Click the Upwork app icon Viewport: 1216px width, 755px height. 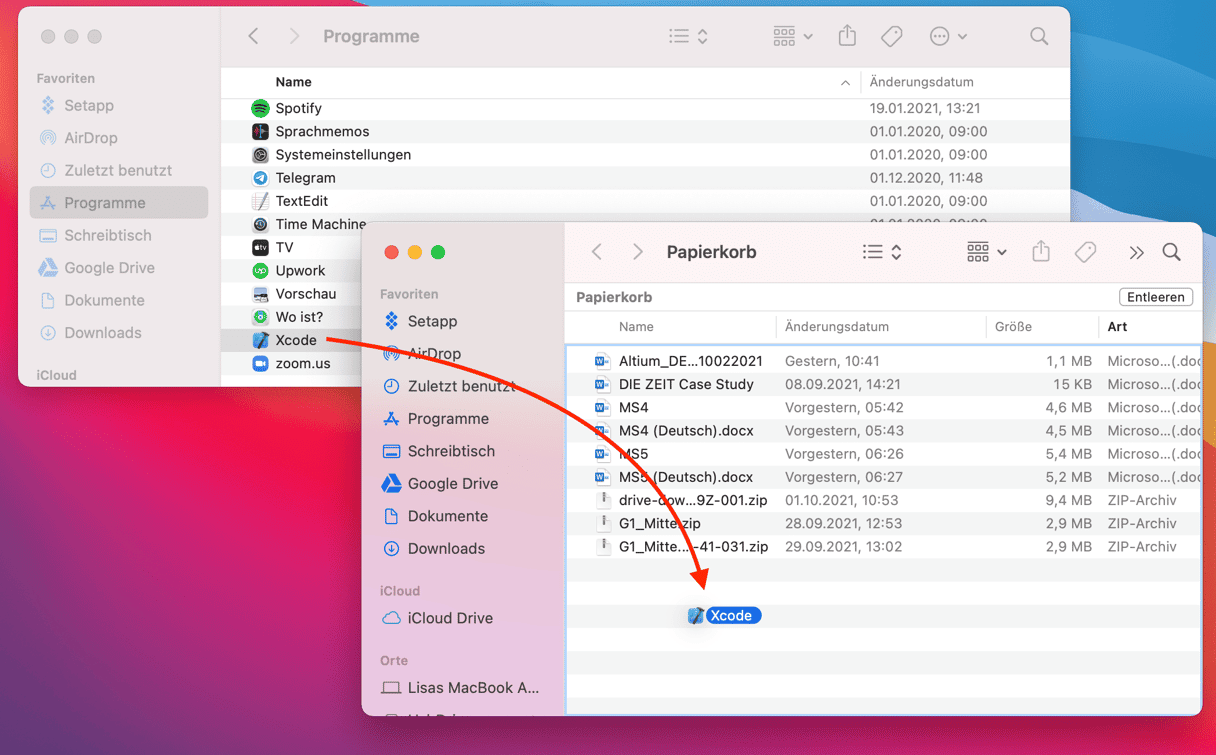(260, 271)
